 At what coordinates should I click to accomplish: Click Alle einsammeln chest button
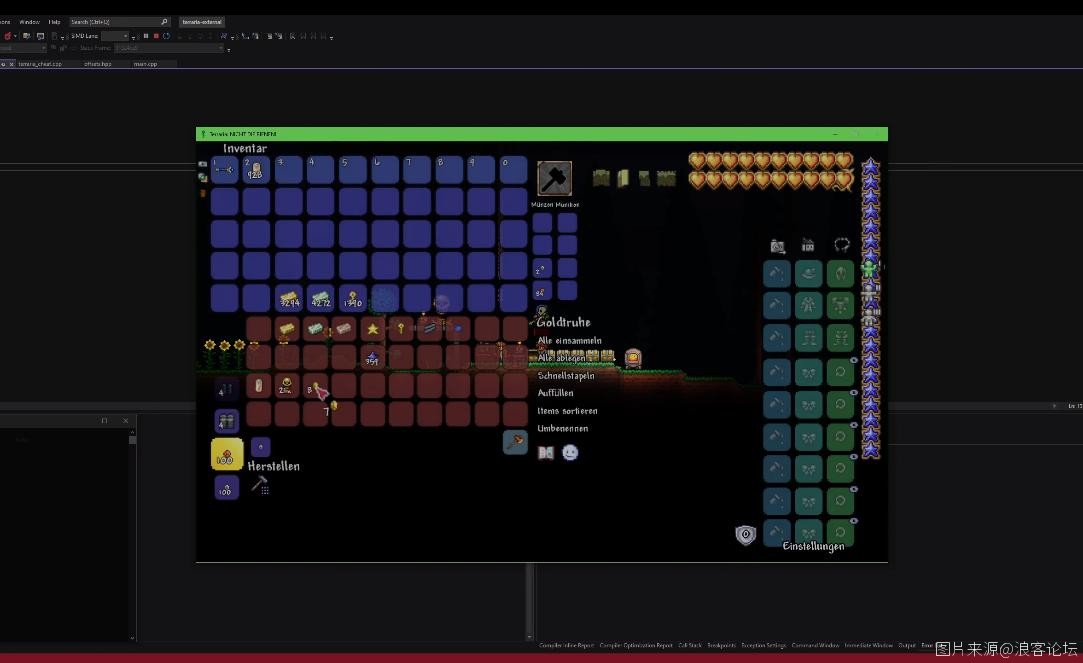click(x=569, y=340)
